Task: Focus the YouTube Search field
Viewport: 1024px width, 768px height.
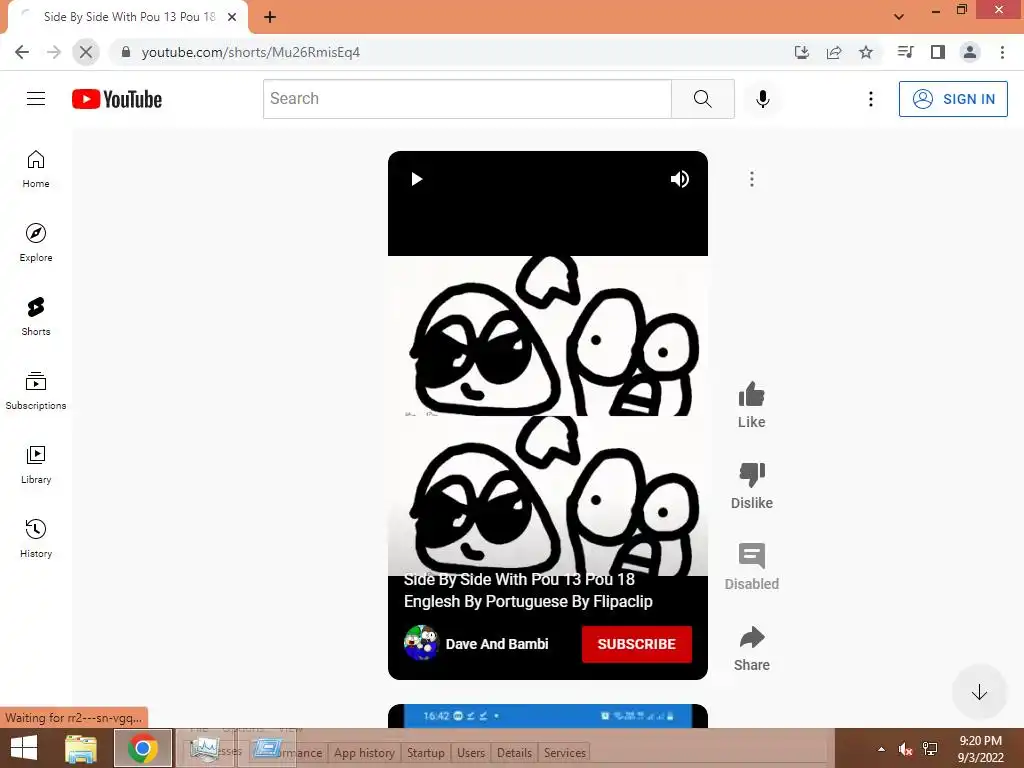Action: (467, 99)
